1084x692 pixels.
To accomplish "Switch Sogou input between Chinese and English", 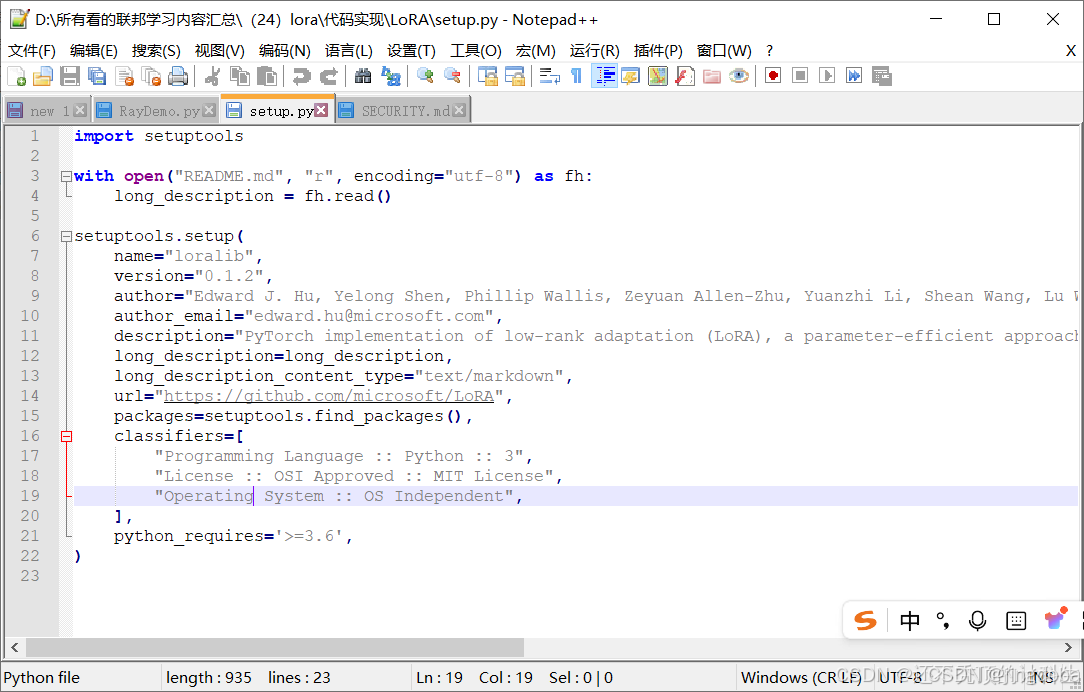I will [x=910, y=620].
